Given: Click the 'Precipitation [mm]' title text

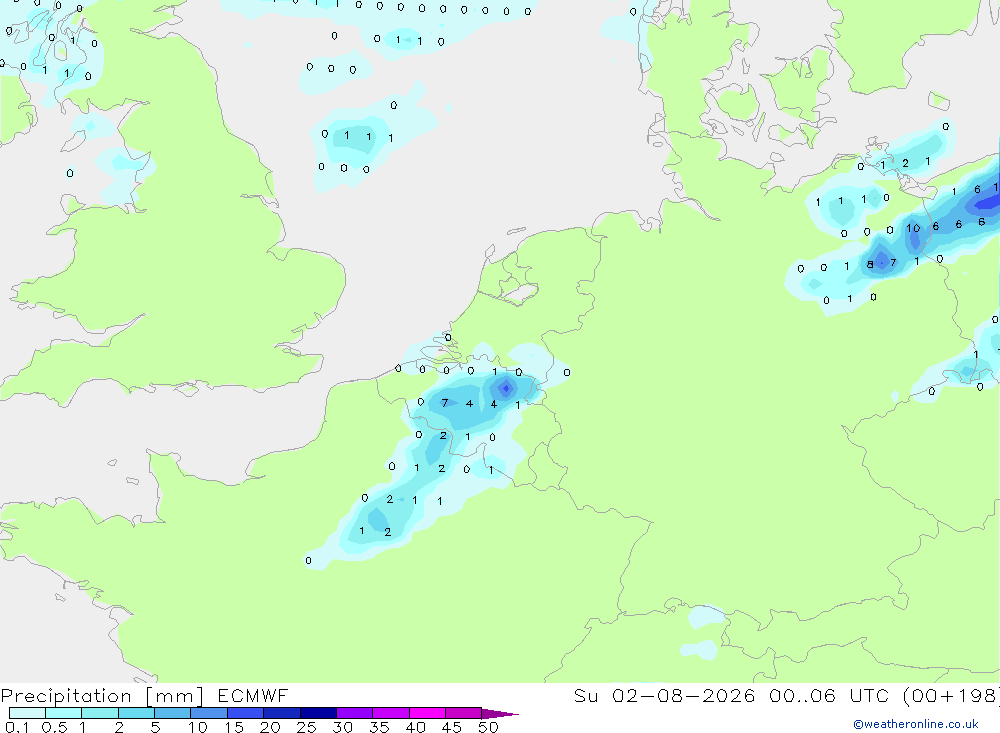Looking at the screenshot, I should 102,696.
